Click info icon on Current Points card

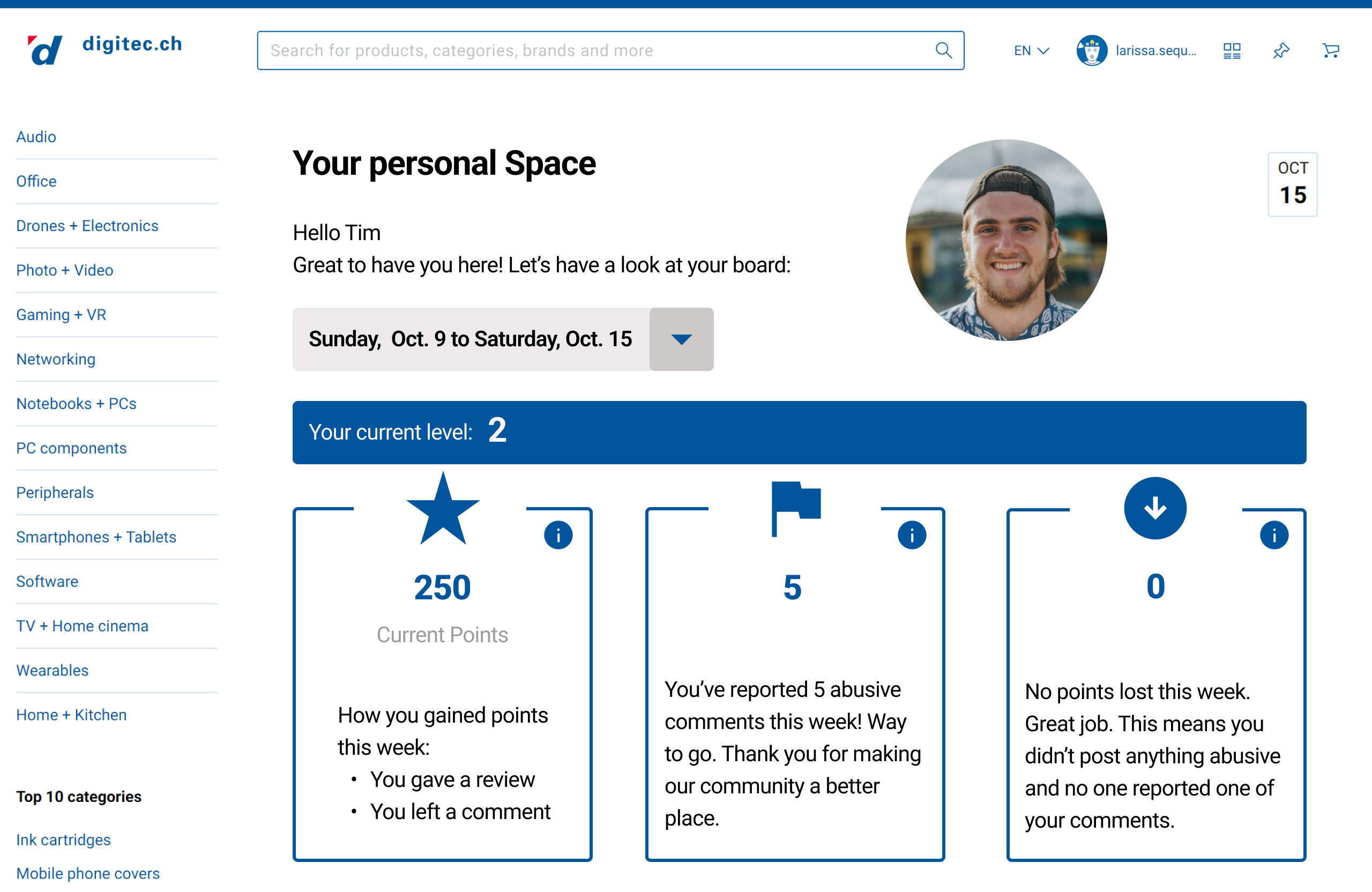coord(557,536)
